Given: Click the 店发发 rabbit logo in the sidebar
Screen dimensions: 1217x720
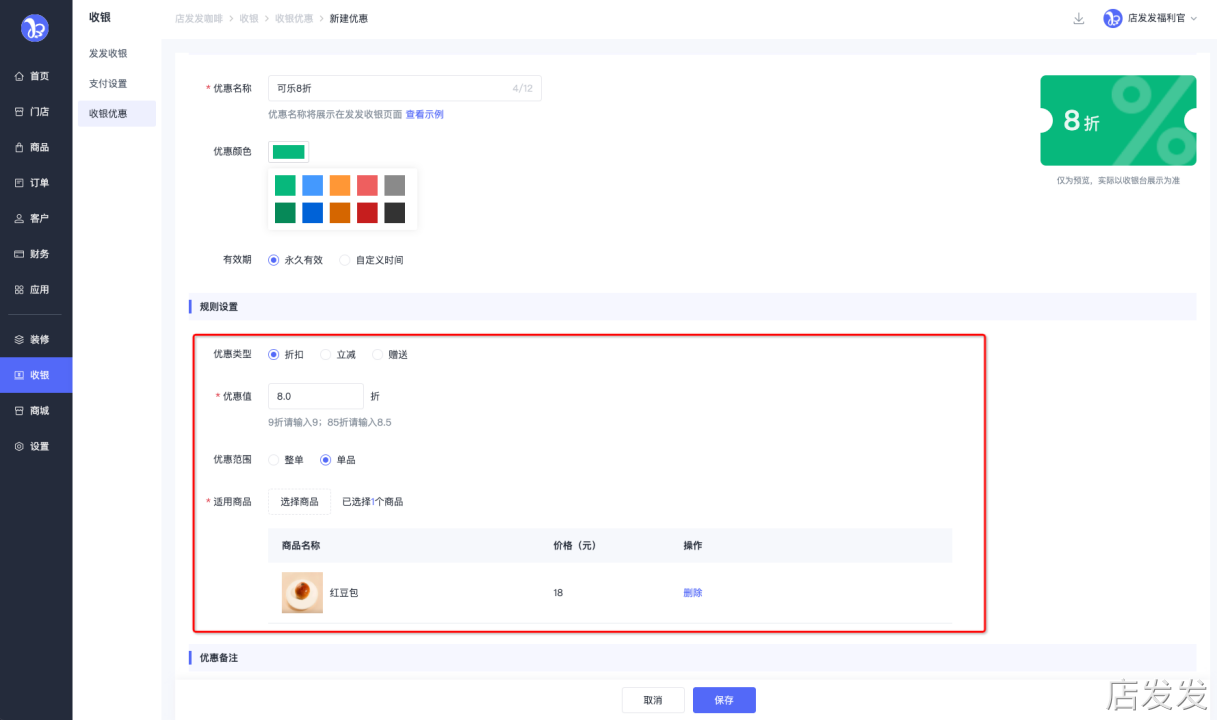Looking at the screenshot, I should tap(35, 28).
